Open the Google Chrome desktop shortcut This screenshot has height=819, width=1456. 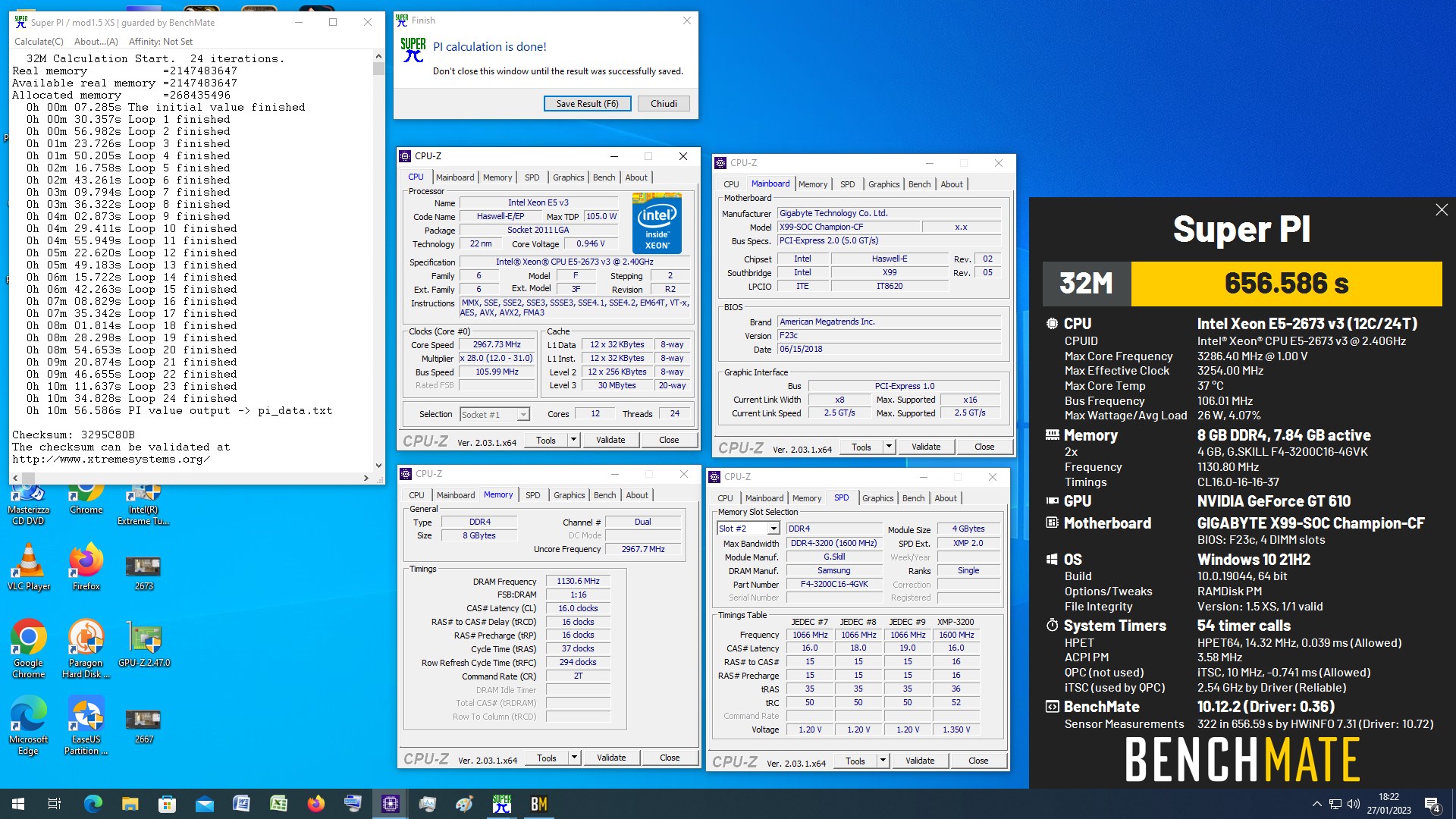29,649
